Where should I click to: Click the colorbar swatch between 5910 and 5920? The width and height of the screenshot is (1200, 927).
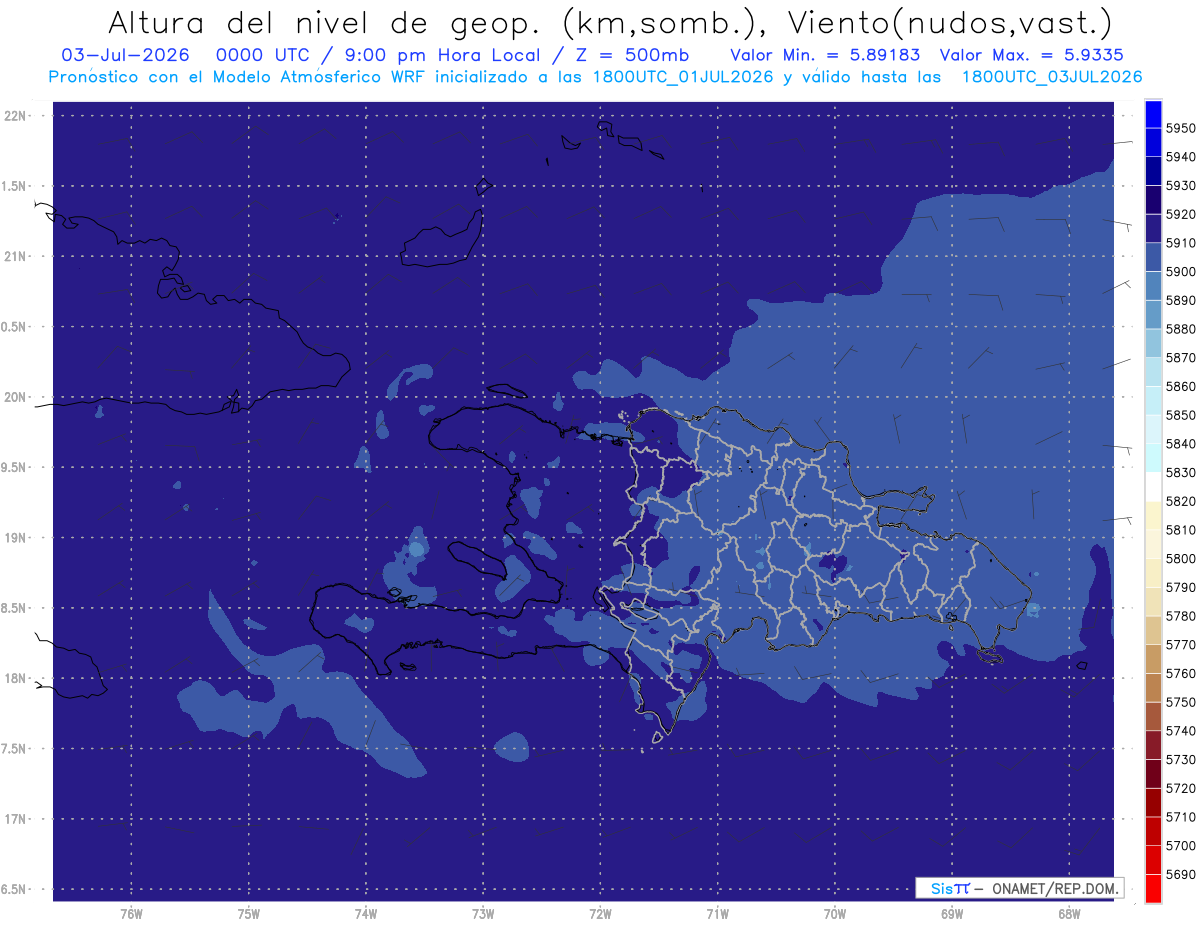(1153, 229)
